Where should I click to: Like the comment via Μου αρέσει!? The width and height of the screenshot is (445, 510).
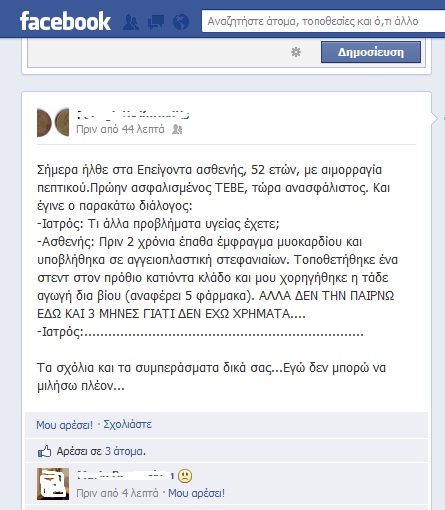pos(196,493)
